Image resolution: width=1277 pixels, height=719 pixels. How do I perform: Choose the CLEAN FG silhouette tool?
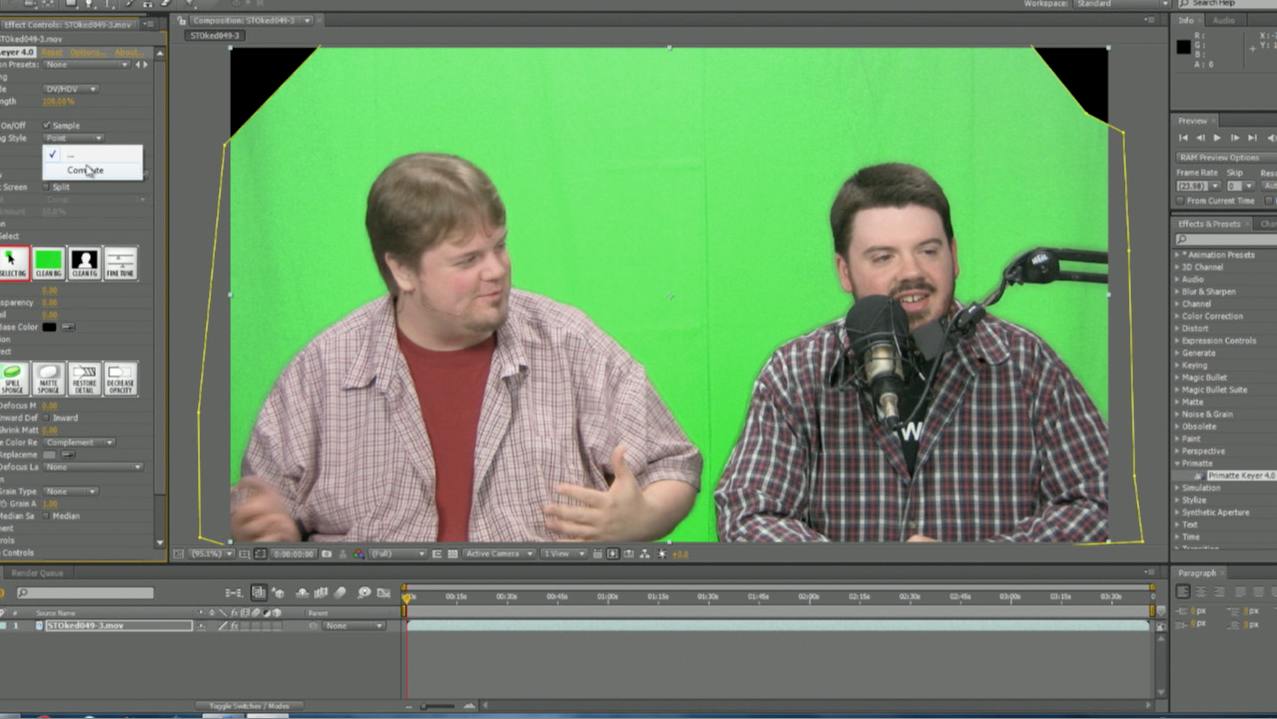pyautogui.click(x=84, y=263)
